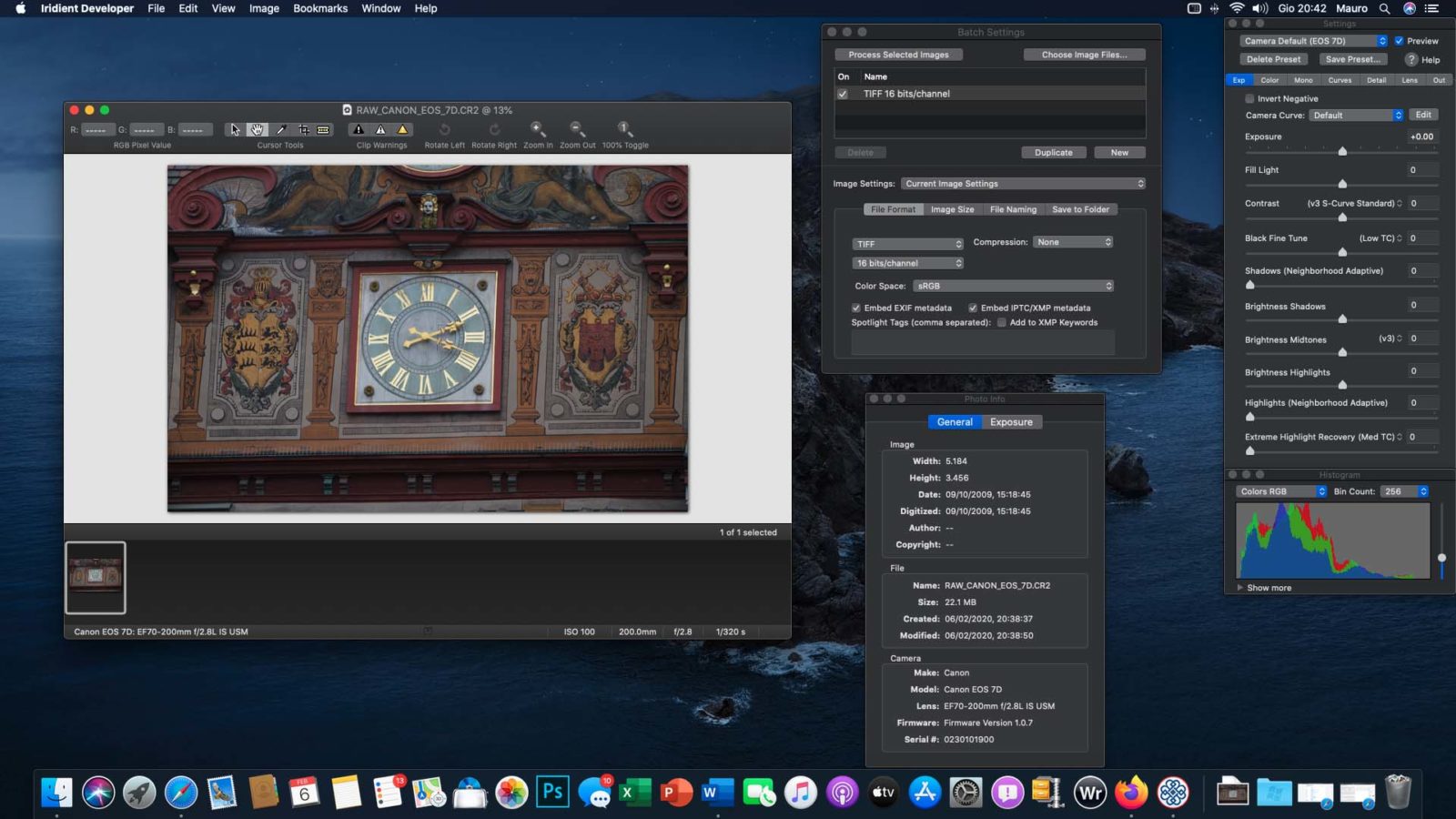1456x819 pixels.
Task: Activate the crop tool
Action: coord(304,129)
